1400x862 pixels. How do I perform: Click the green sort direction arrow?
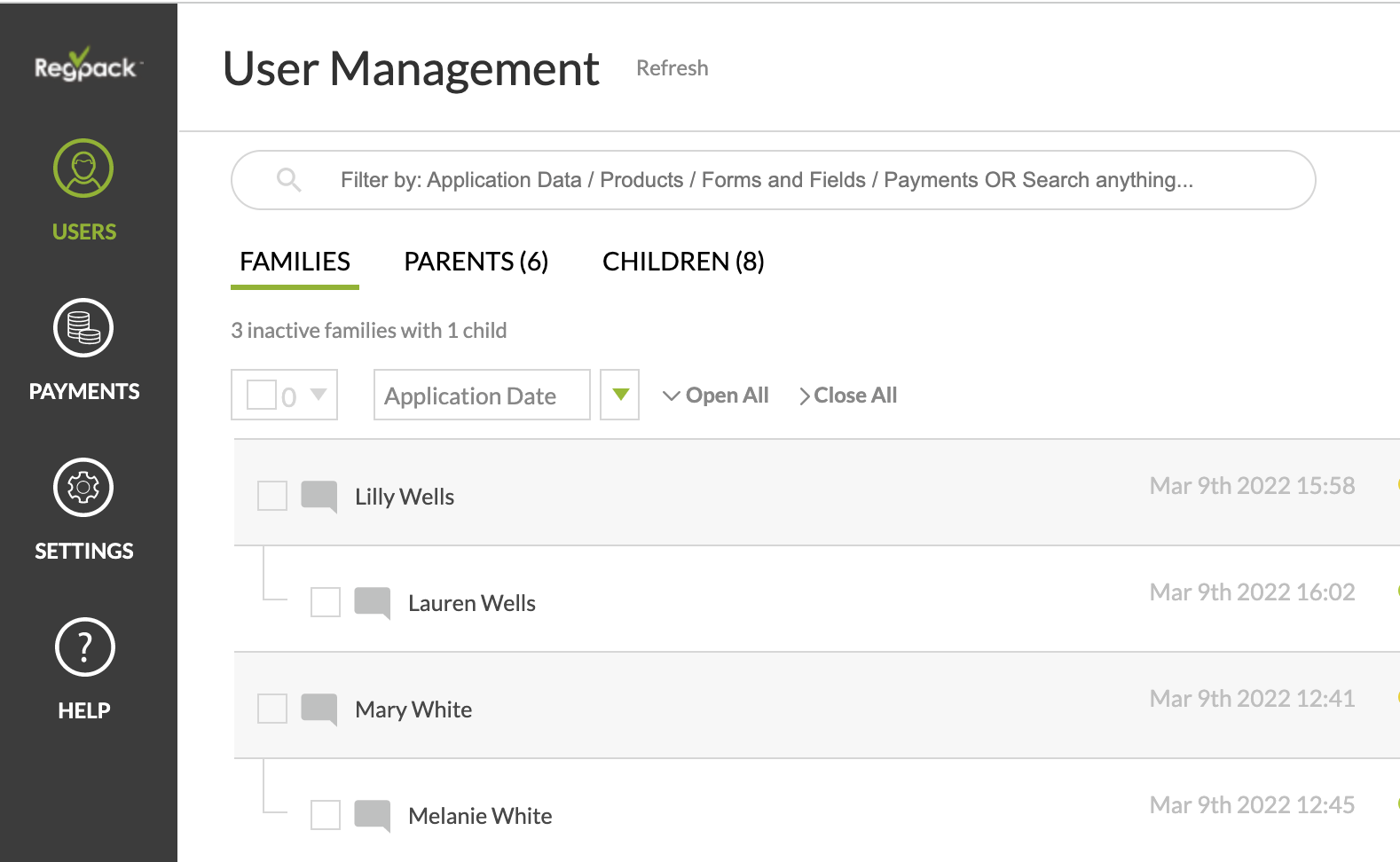620,395
